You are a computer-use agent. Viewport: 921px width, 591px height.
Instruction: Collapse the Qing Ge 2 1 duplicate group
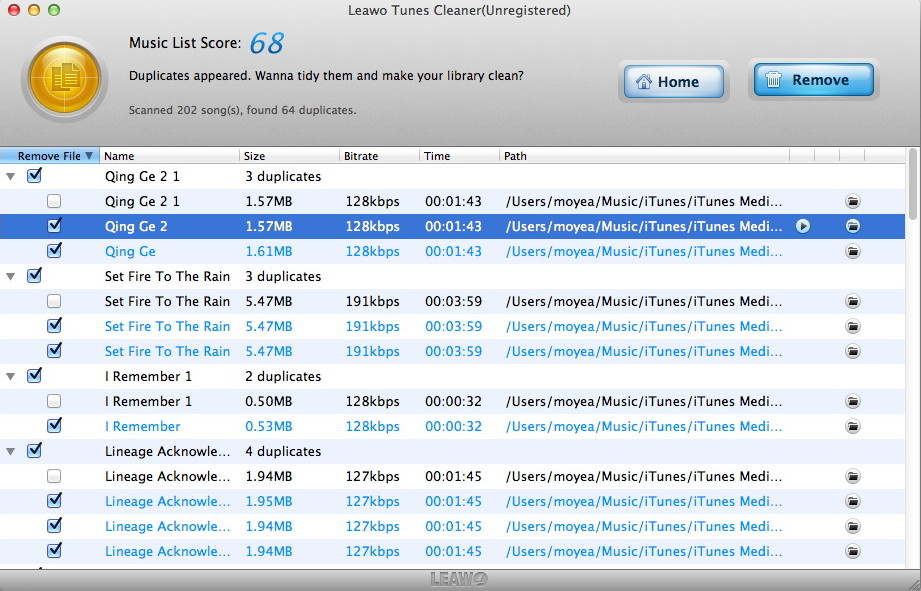(x=11, y=176)
